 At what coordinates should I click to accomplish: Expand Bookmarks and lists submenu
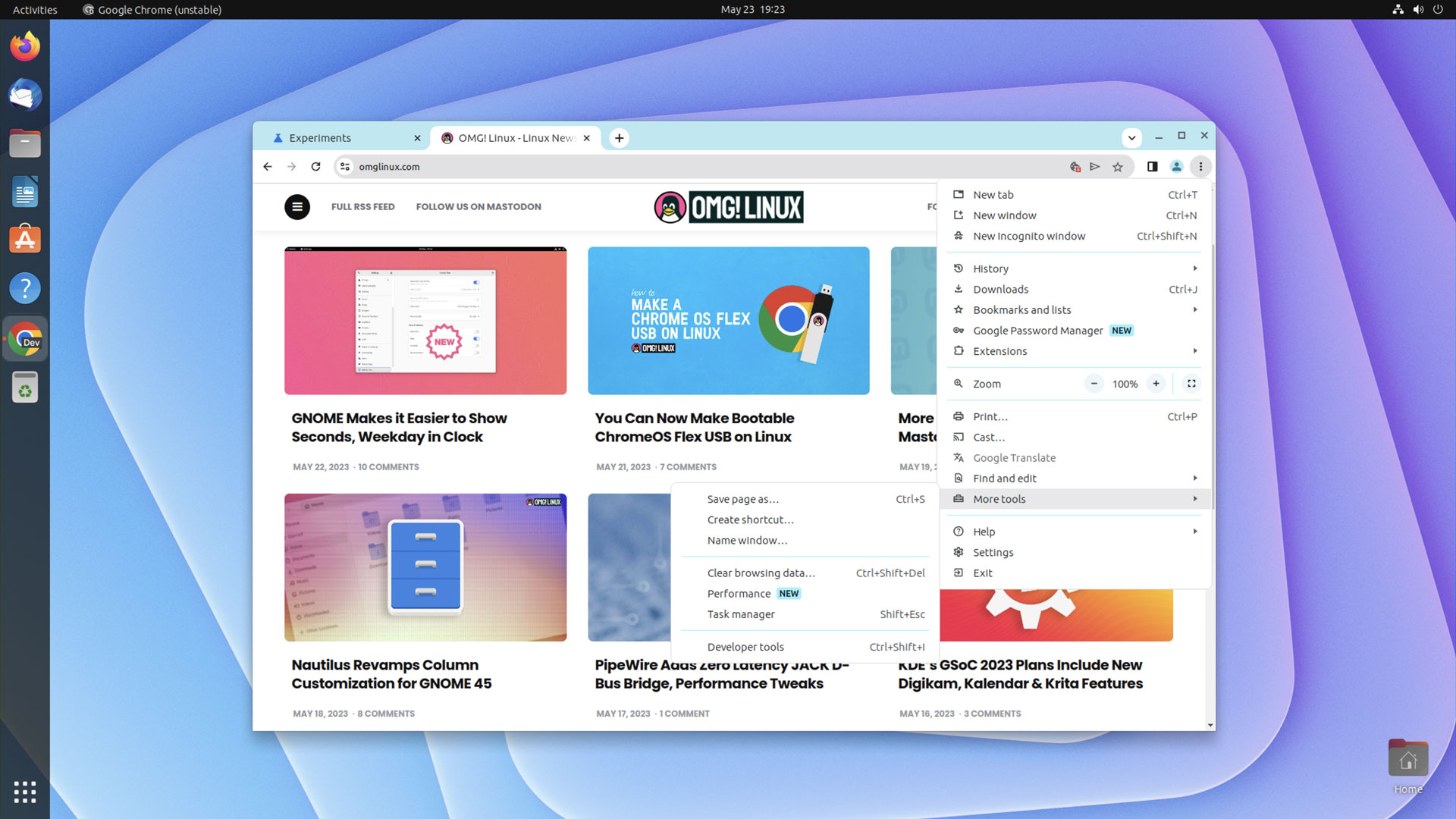tap(1075, 309)
